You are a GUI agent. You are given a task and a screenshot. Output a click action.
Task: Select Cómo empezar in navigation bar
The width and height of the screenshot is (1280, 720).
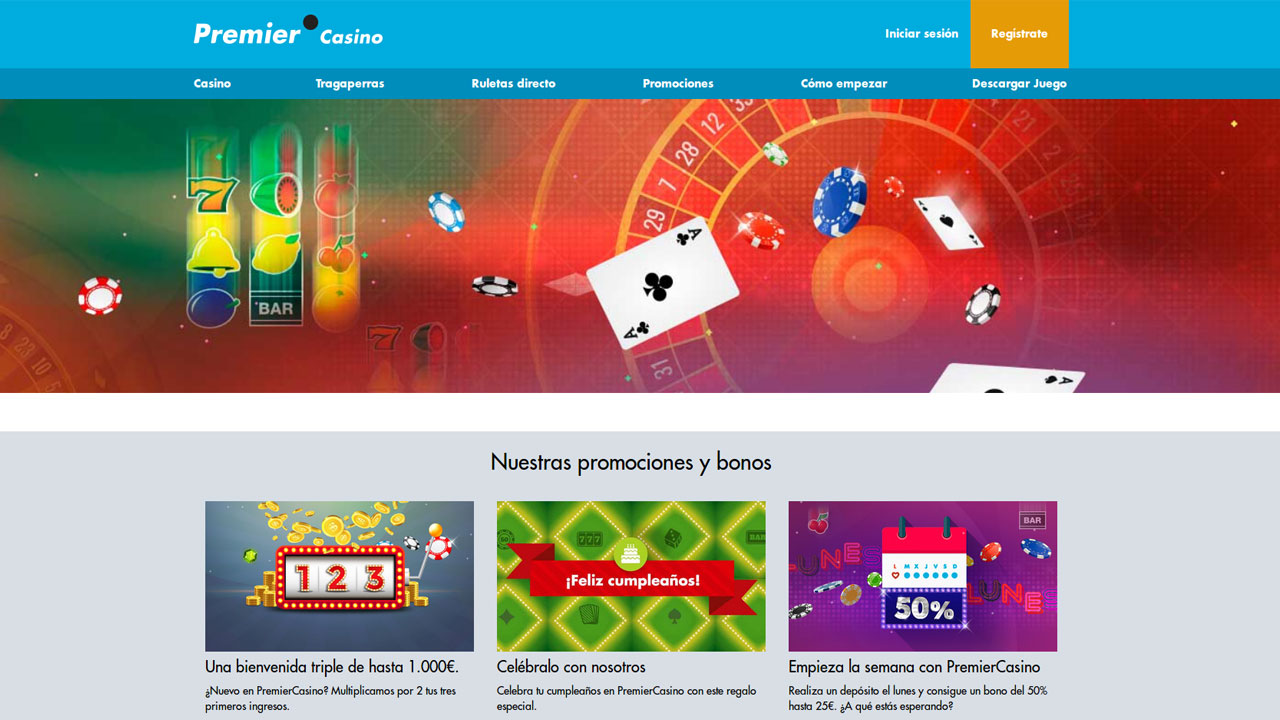tap(843, 84)
